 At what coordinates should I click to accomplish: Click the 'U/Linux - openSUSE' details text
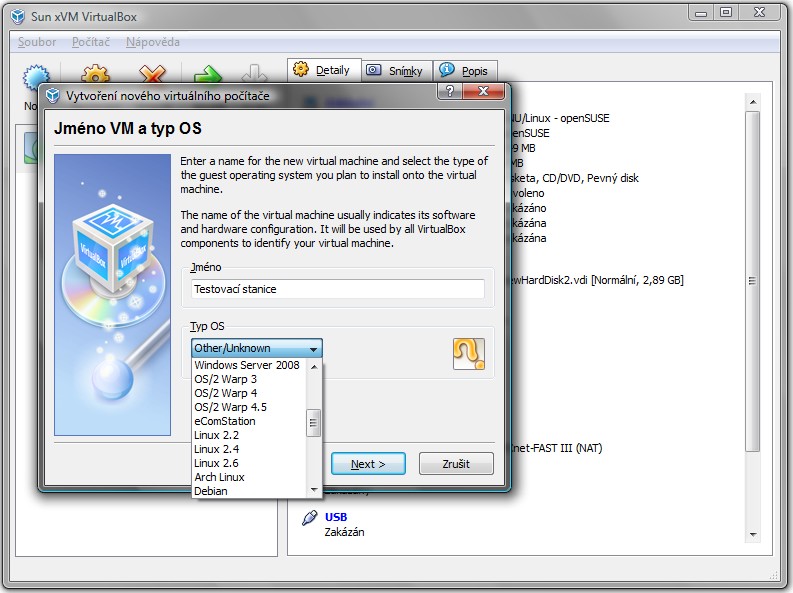pyautogui.click(x=560, y=118)
